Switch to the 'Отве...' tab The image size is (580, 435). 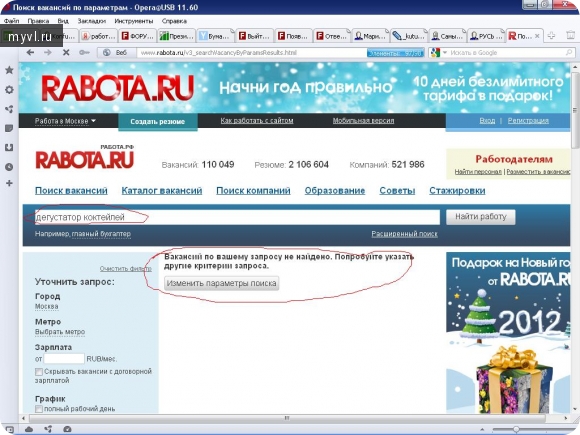pyautogui.click(x=333, y=36)
